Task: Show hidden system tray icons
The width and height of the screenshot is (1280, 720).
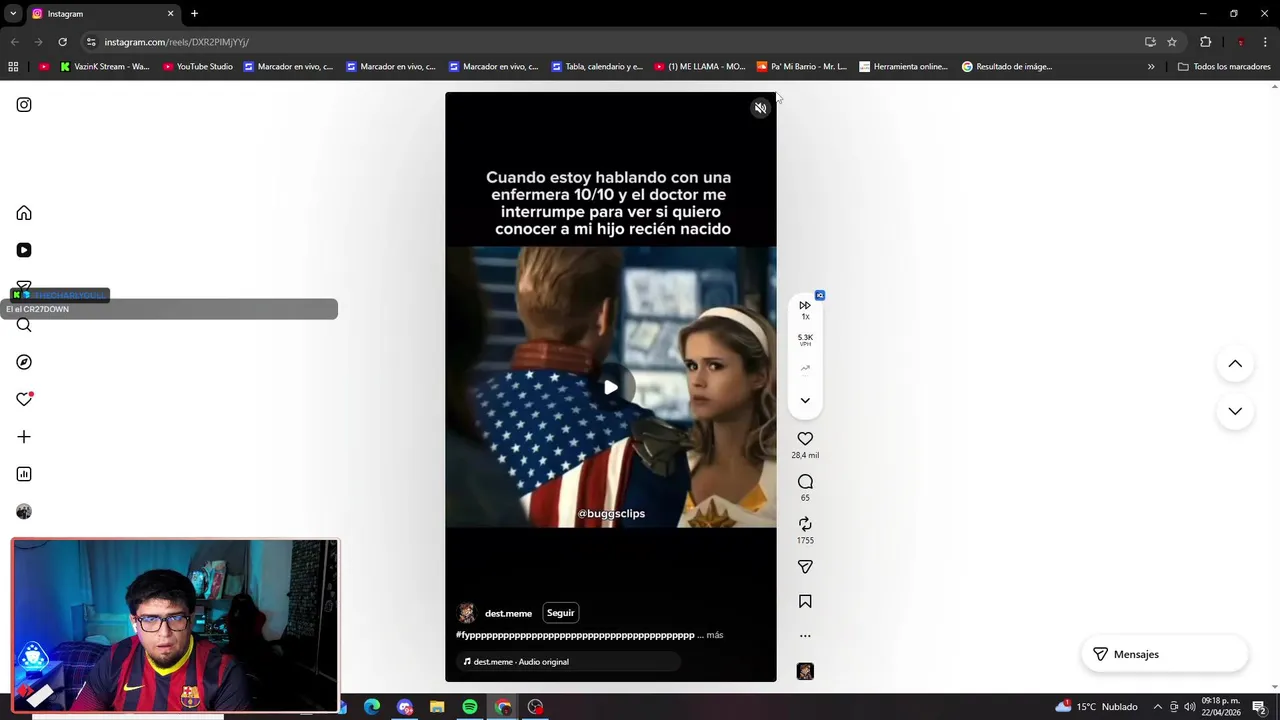Action: click(1158, 707)
